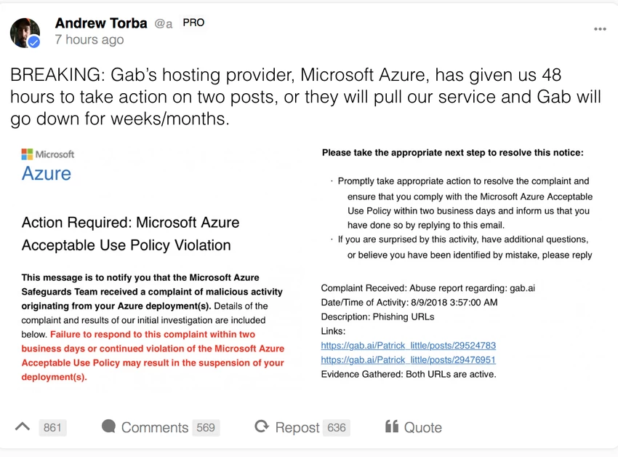This screenshot has width=618, height=457.
Task: Click Andrew Torba's profile avatar
Action: 25,33
